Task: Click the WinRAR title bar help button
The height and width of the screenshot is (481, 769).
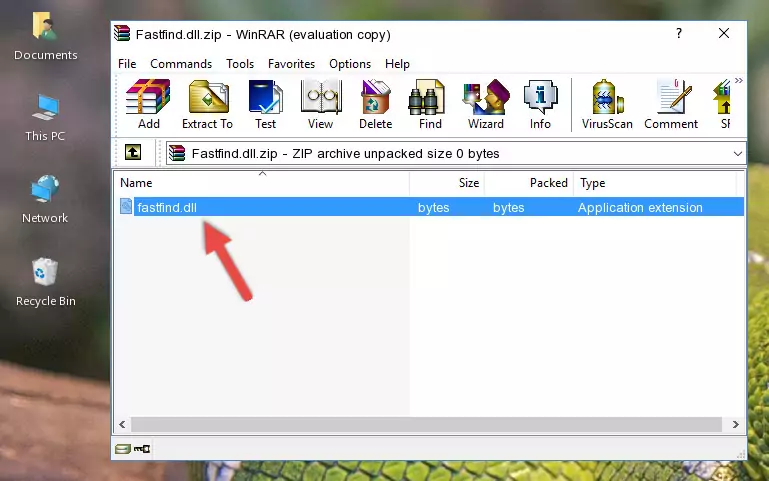Action: (679, 33)
